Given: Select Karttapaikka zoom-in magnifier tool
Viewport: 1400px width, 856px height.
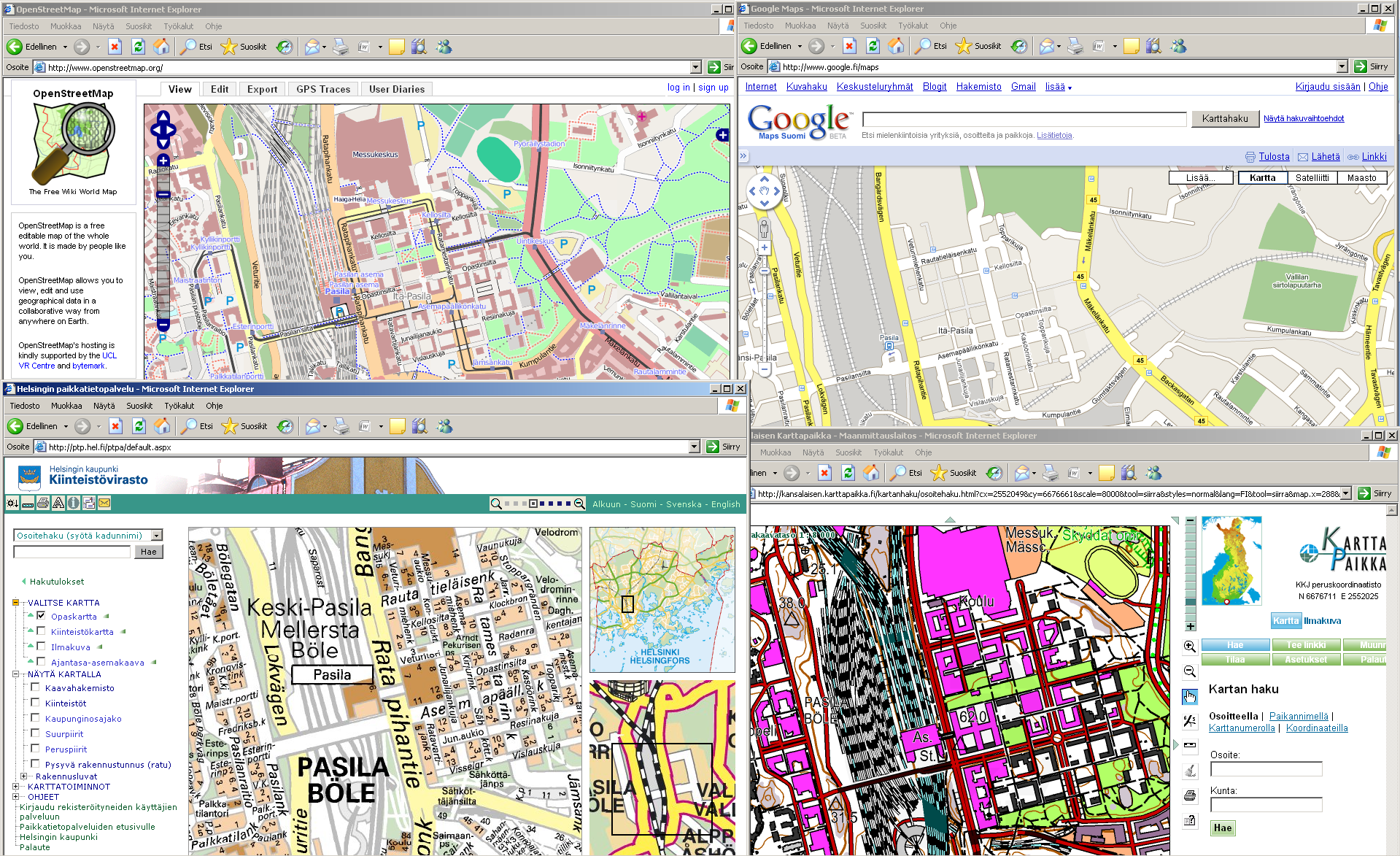Looking at the screenshot, I should click(1190, 647).
